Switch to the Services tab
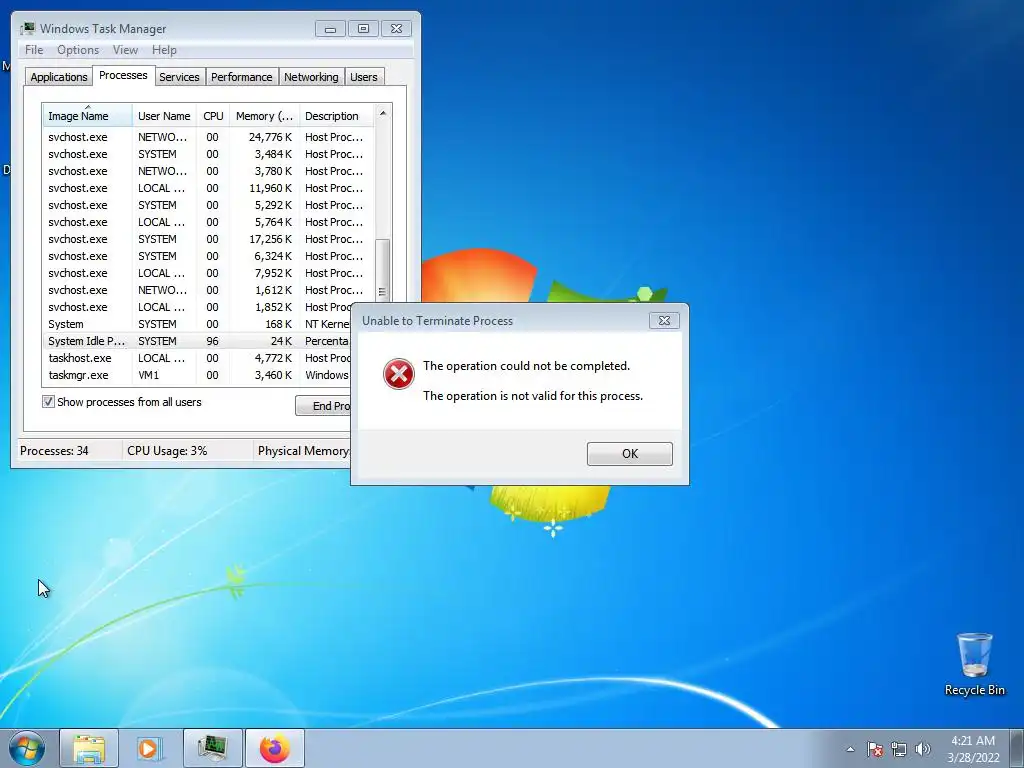This screenshot has height=768, width=1024. tap(179, 77)
